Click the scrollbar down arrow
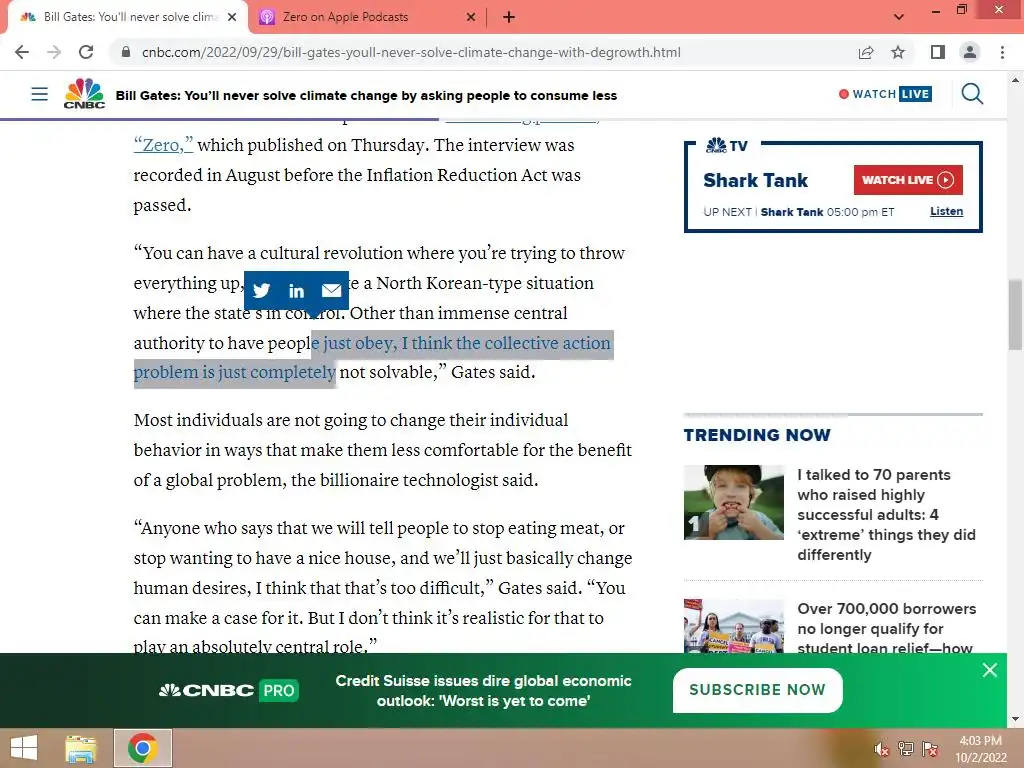This screenshot has width=1024, height=768. [x=1015, y=719]
